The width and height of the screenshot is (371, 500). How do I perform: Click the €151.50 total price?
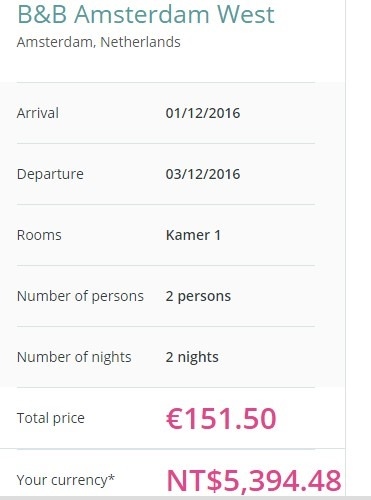pos(221,419)
